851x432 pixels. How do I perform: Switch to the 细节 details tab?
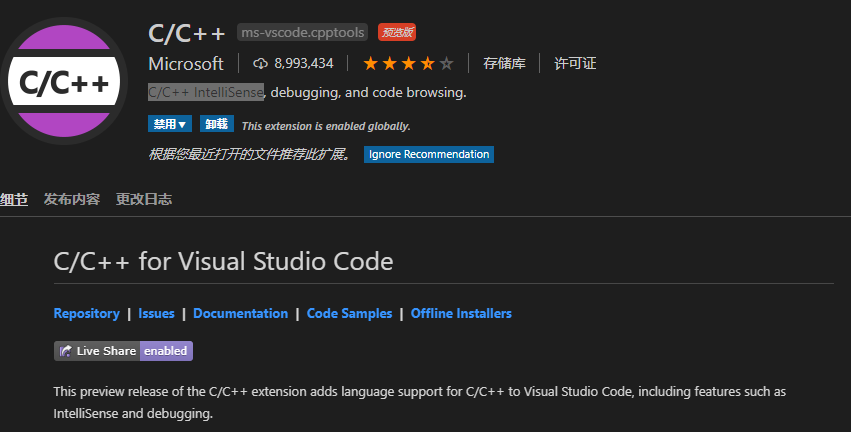pos(14,199)
